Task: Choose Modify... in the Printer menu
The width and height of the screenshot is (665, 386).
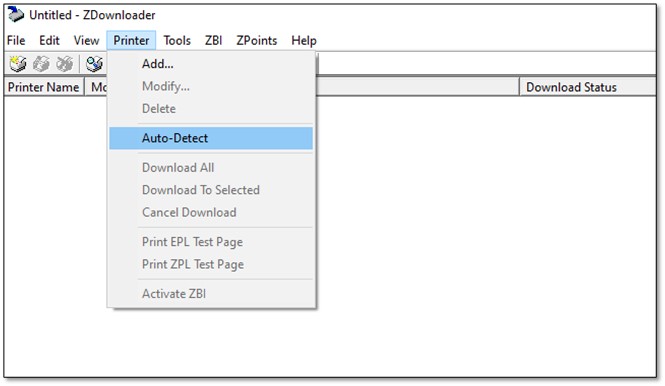Action: pos(211,87)
